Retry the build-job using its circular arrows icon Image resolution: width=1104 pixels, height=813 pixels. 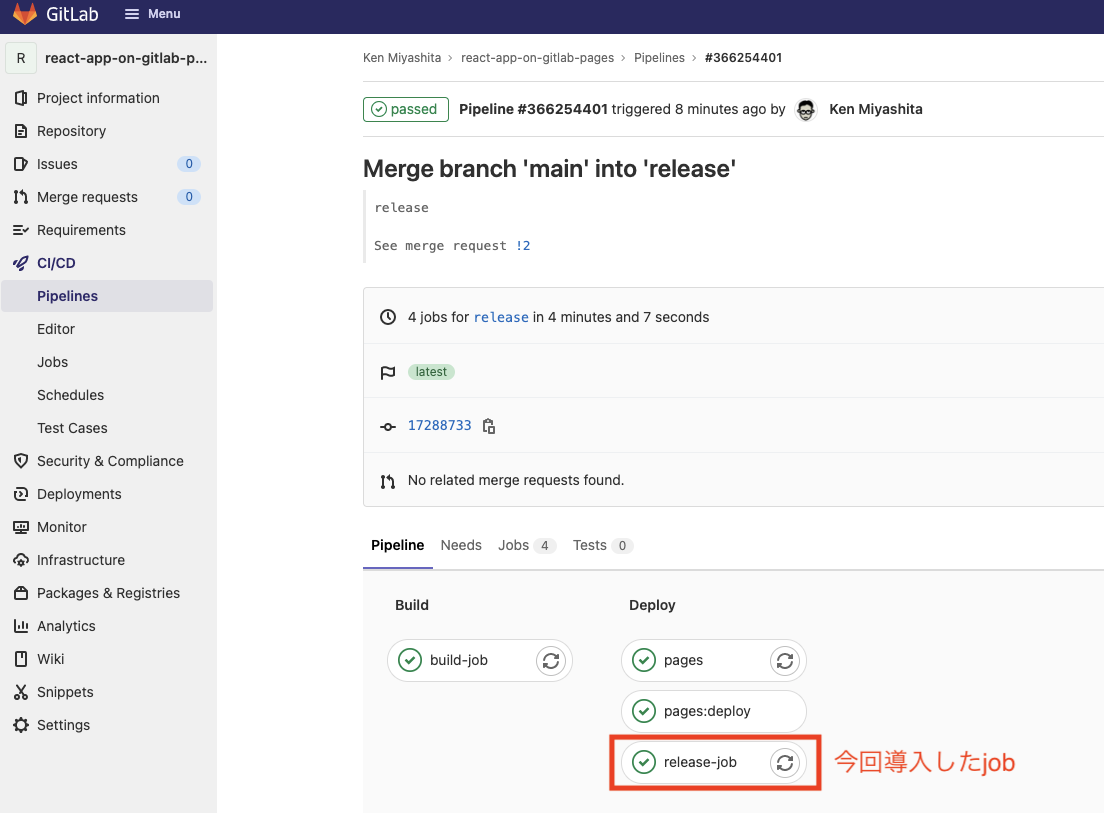tap(551, 660)
